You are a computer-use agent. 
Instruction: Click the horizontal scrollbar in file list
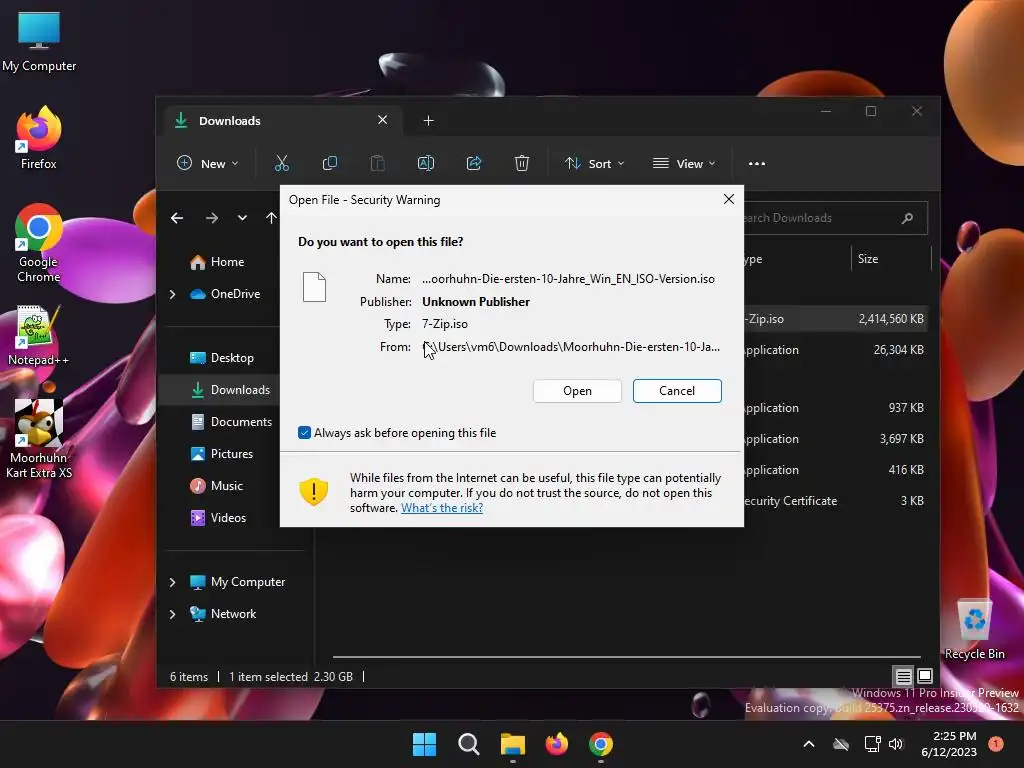(626, 656)
